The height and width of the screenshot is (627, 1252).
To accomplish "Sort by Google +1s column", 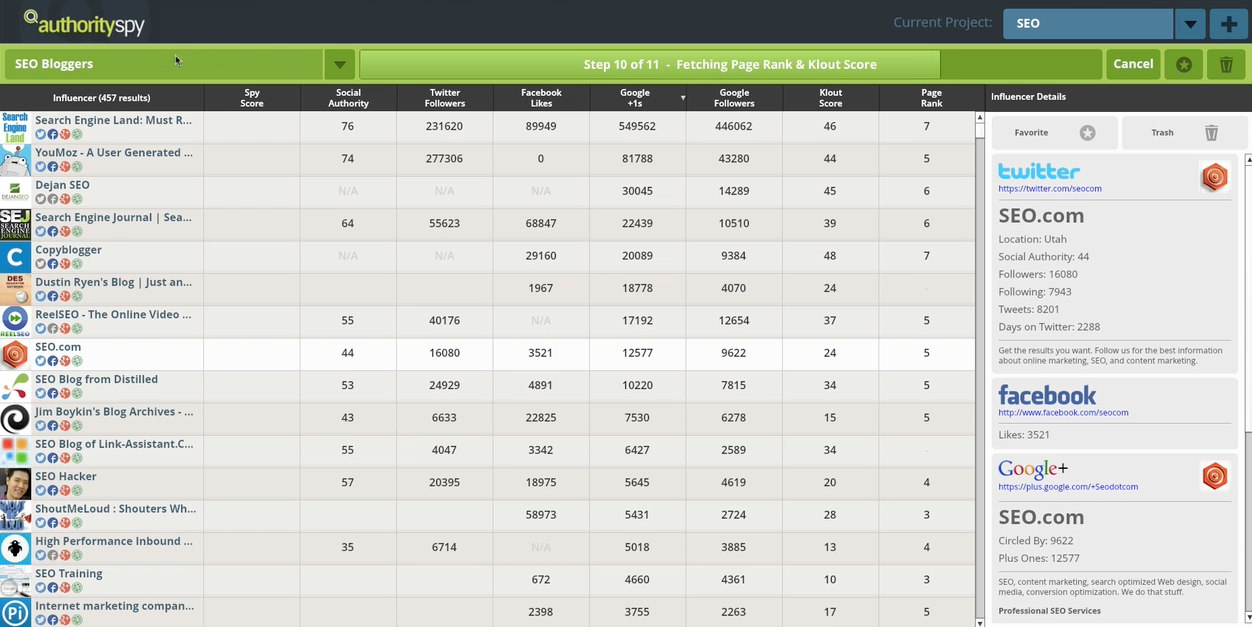I will [635, 97].
